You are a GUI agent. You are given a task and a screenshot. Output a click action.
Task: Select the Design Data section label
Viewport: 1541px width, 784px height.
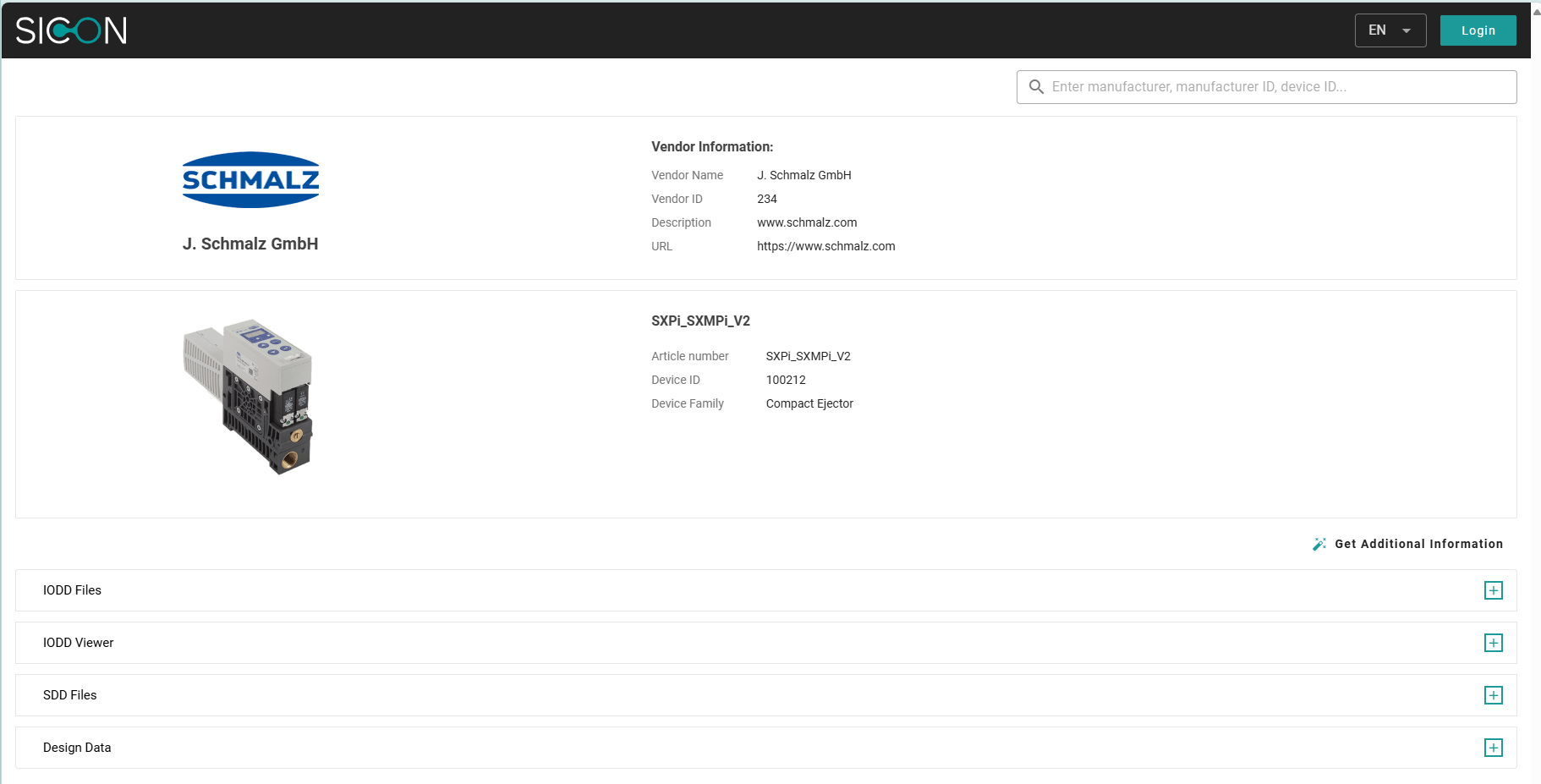point(77,748)
